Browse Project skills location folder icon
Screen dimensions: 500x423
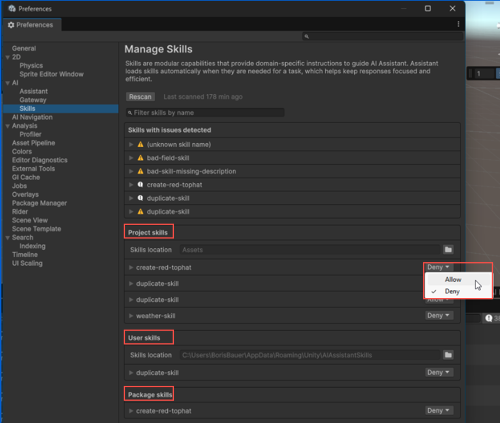[x=448, y=249]
